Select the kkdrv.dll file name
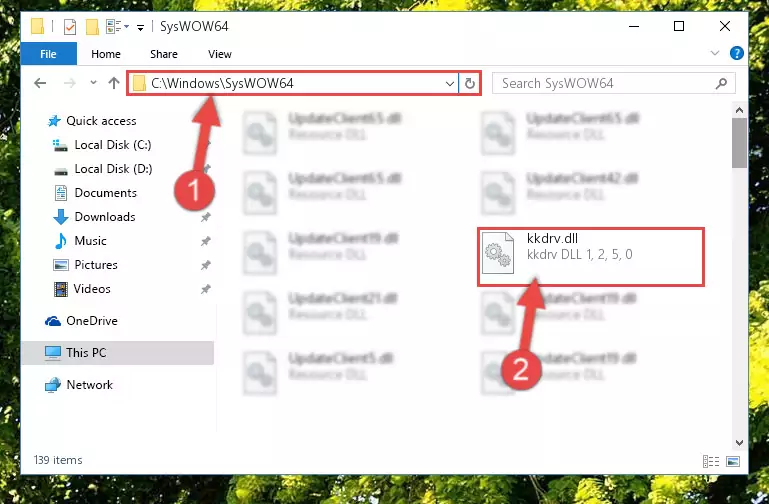Viewport: 769px width, 504px height. 552,238
